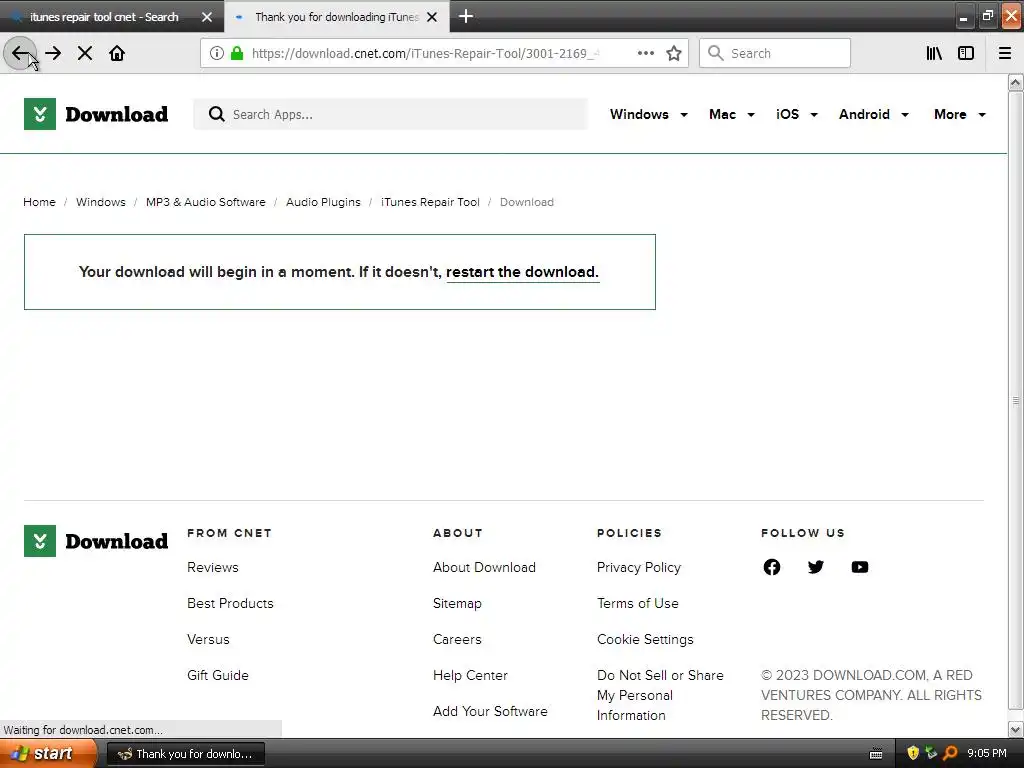Toggle the sidebar view icon

pyautogui.click(x=966, y=54)
